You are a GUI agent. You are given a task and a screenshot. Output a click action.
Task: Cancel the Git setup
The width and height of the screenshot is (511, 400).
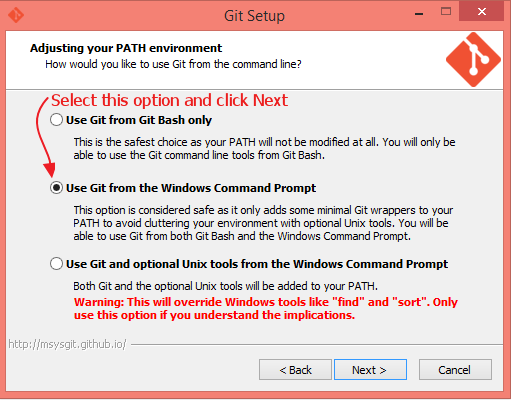tap(455, 369)
